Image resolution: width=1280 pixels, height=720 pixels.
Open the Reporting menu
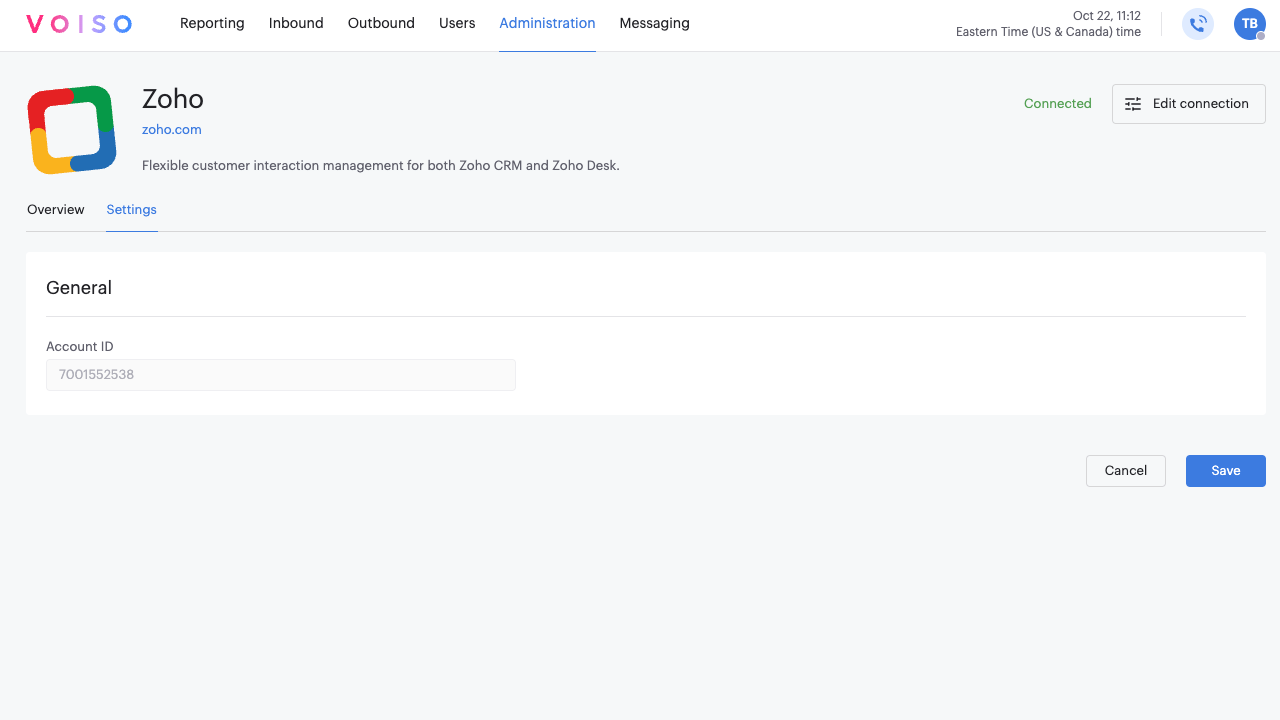pyautogui.click(x=212, y=23)
